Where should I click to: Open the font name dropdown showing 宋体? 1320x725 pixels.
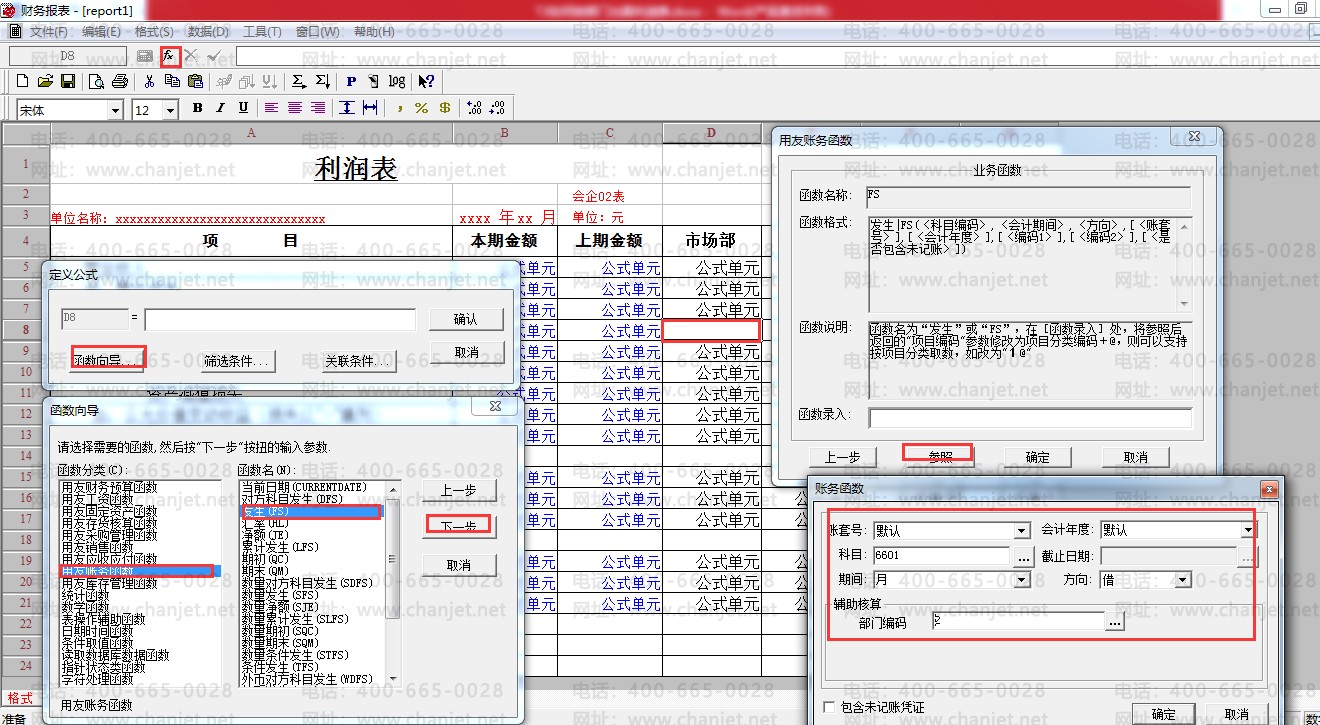[115, 110]
